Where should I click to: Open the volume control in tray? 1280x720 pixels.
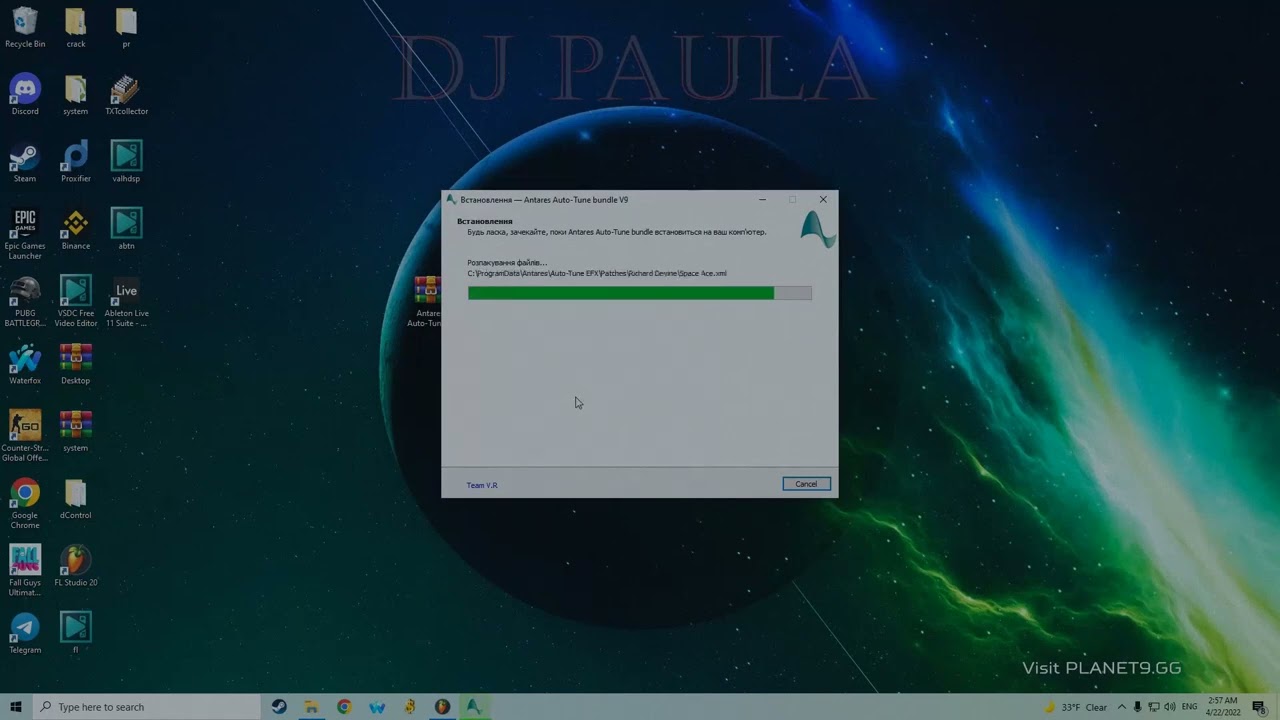click(x=1171, y=707)
